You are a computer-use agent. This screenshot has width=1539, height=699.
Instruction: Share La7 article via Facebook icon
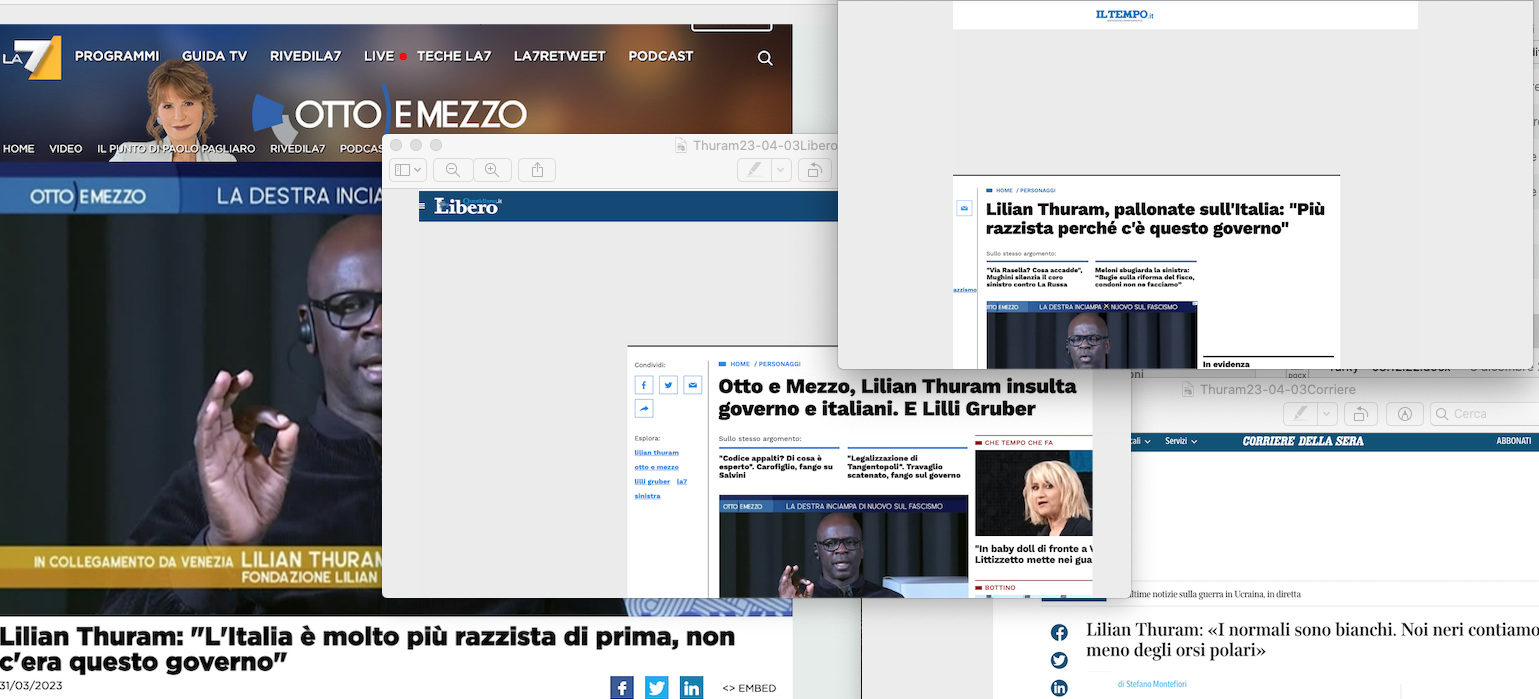622,688
